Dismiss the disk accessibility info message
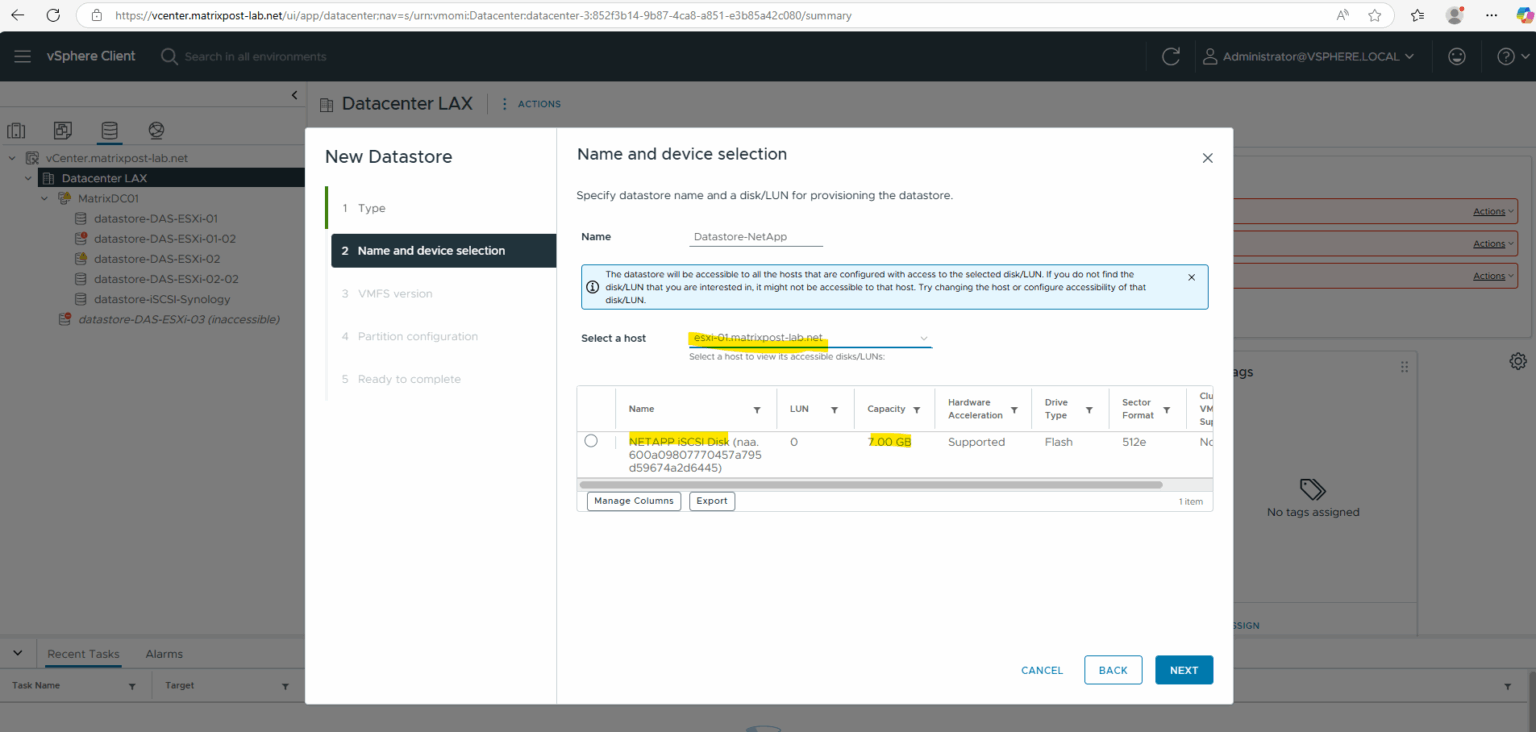Screen dimensions: 1536x732 [1191, 275]
